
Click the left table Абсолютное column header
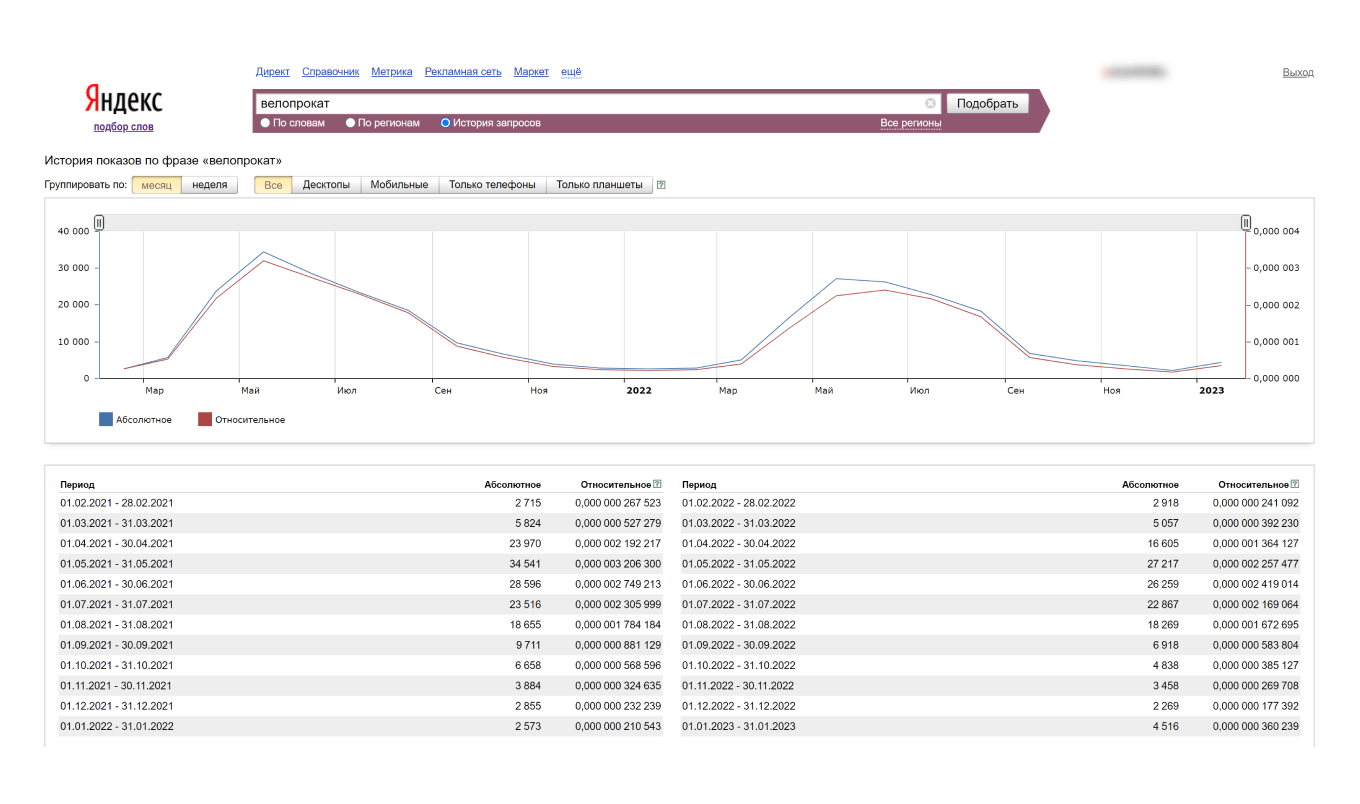click(x=513, y=484)
